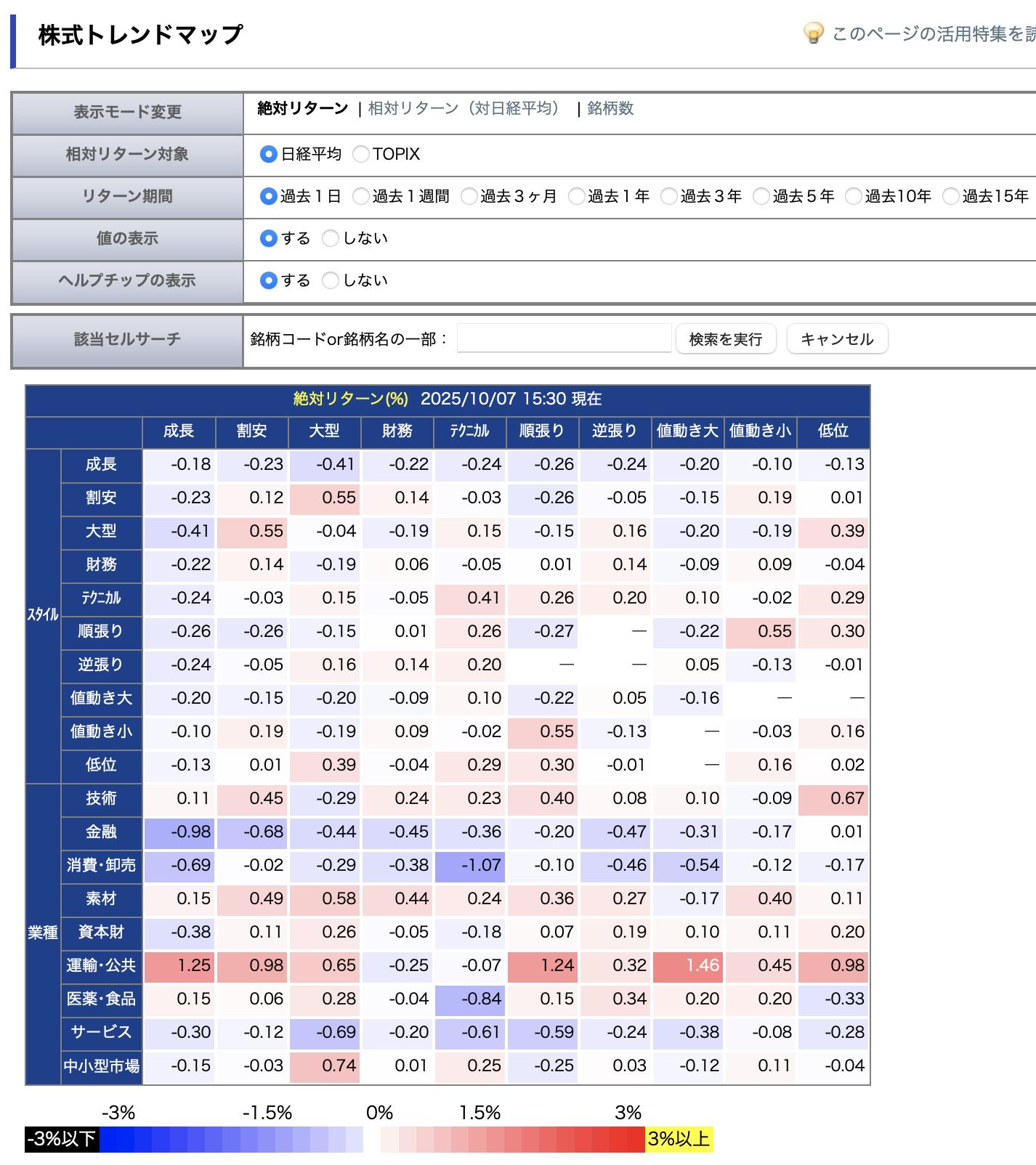This screenshot has height=1165, width=1036.
Task: Click the 1.46 cell in the 運輸･公共 row
Action: (688, 965)
